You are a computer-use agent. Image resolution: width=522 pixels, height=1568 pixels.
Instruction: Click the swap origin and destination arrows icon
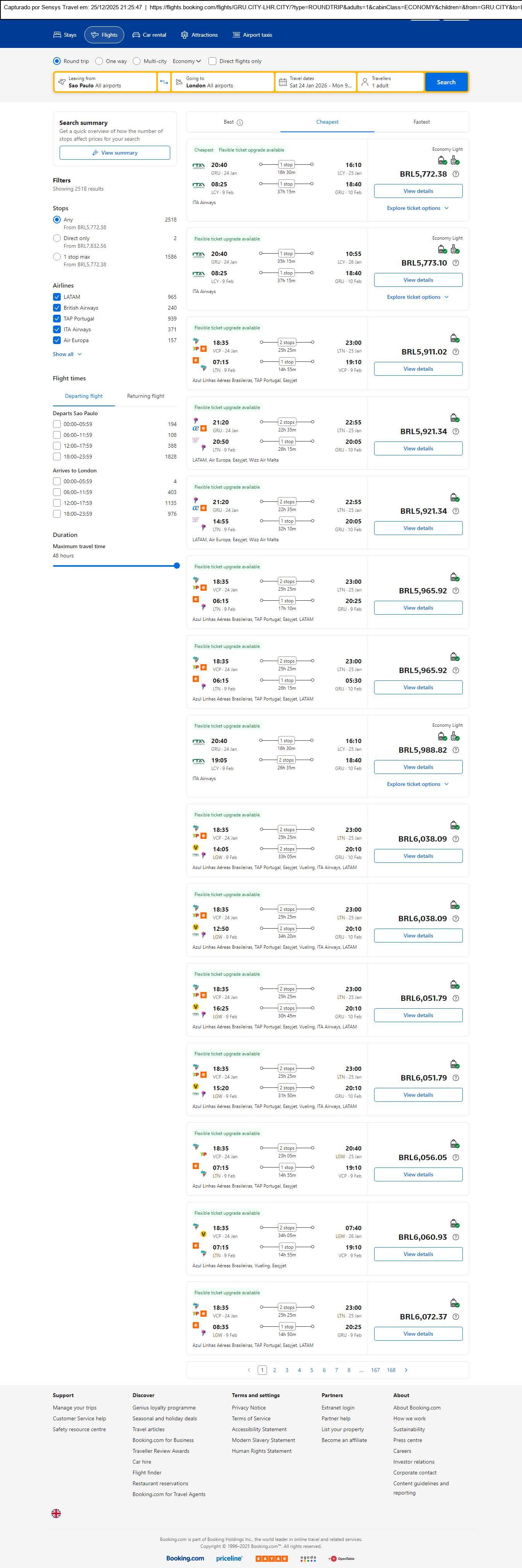pos(164,82)
